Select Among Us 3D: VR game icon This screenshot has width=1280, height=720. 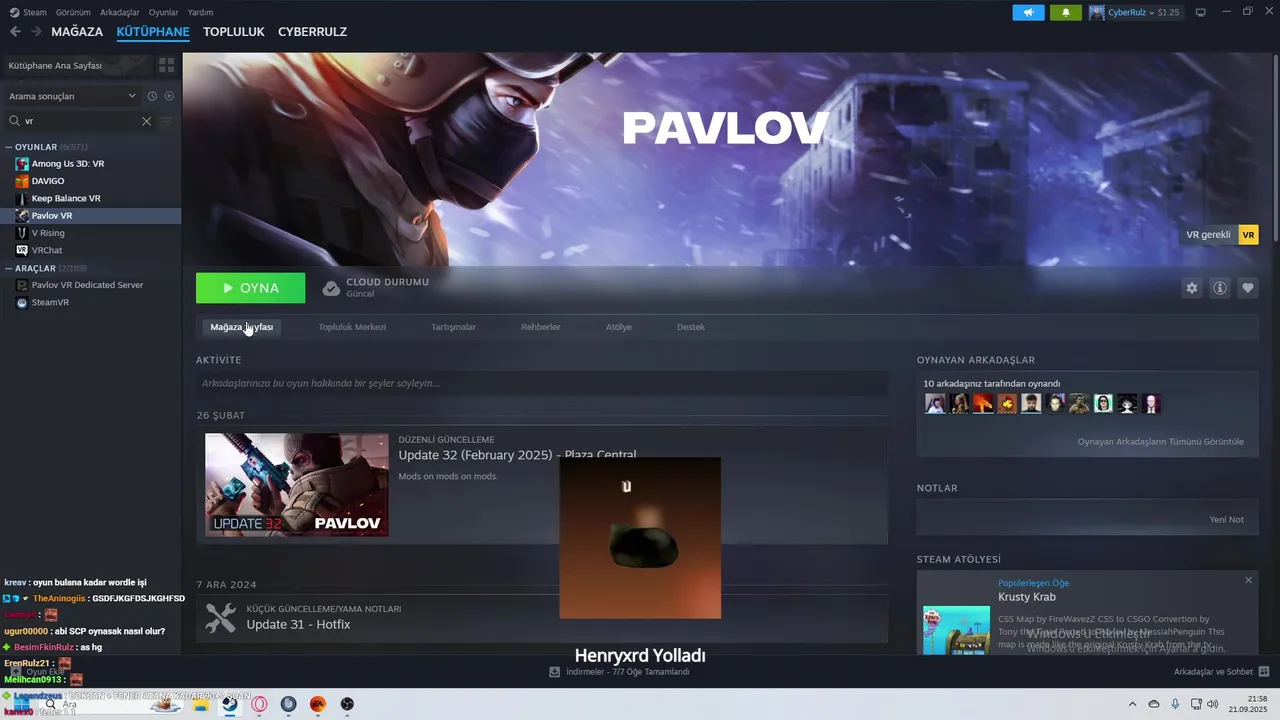22,164
